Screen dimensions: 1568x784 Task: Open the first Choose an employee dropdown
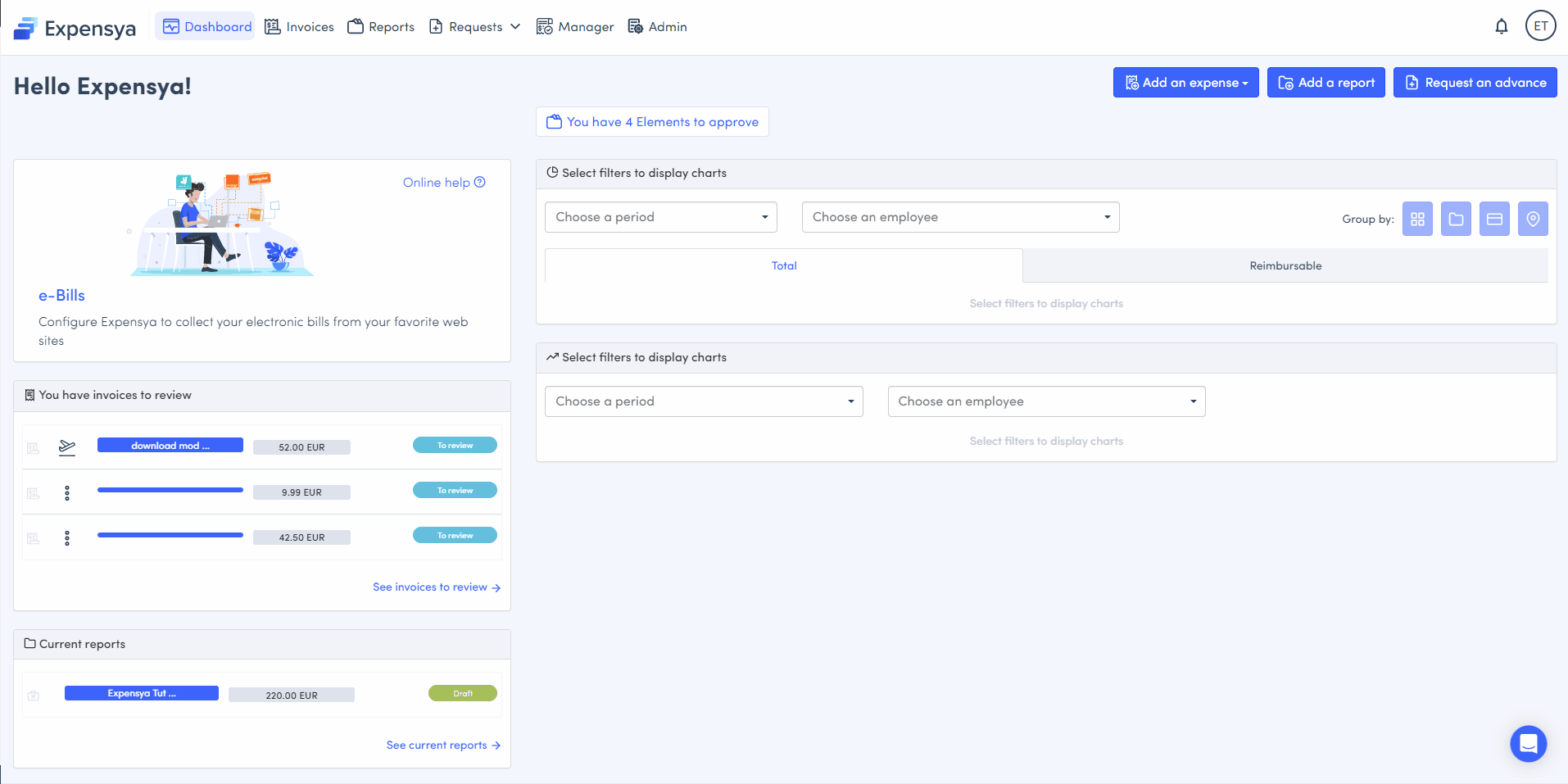point(960,217)
